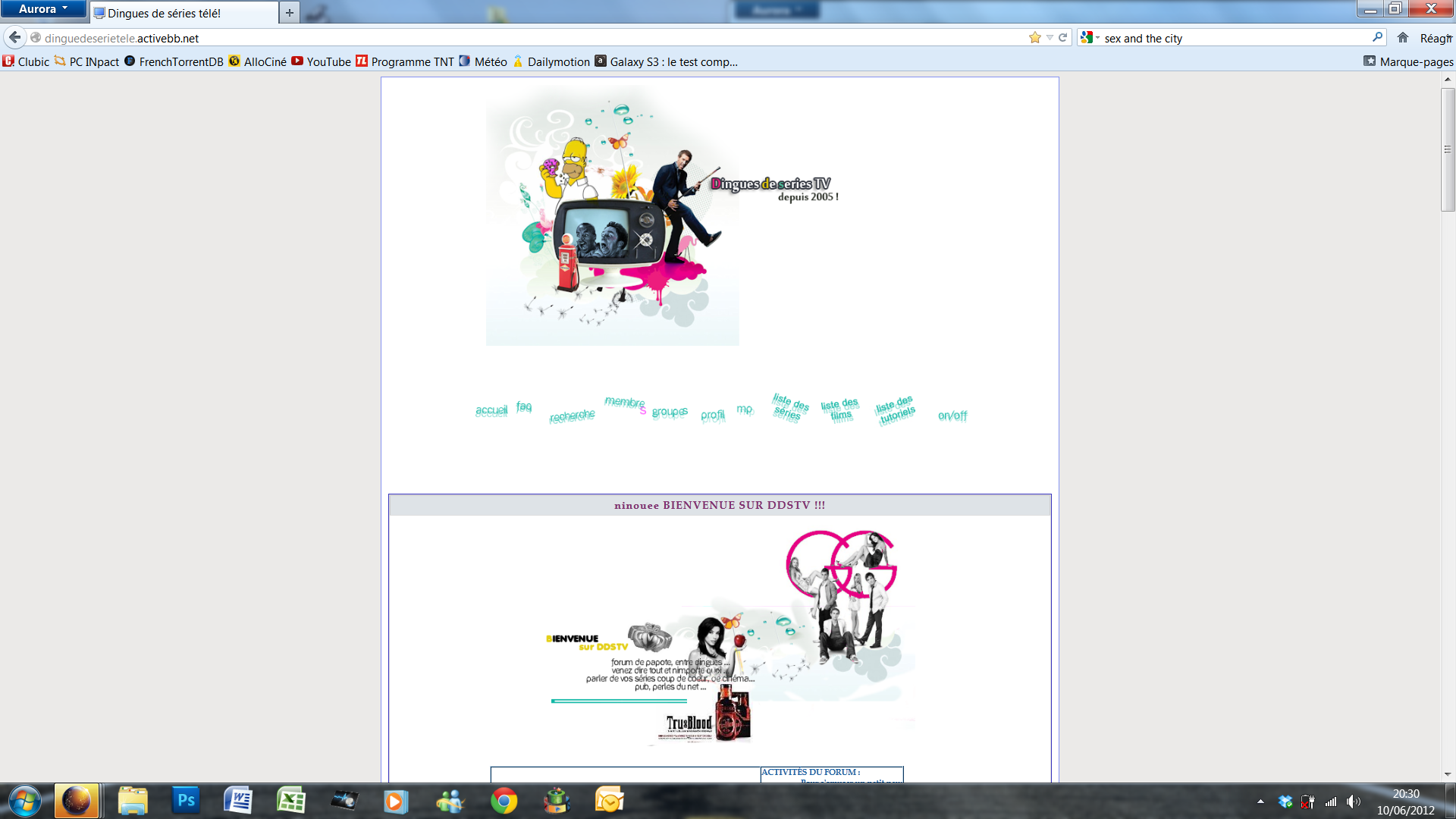
Task: Open the red alert tray icon
Action: 1308,802
